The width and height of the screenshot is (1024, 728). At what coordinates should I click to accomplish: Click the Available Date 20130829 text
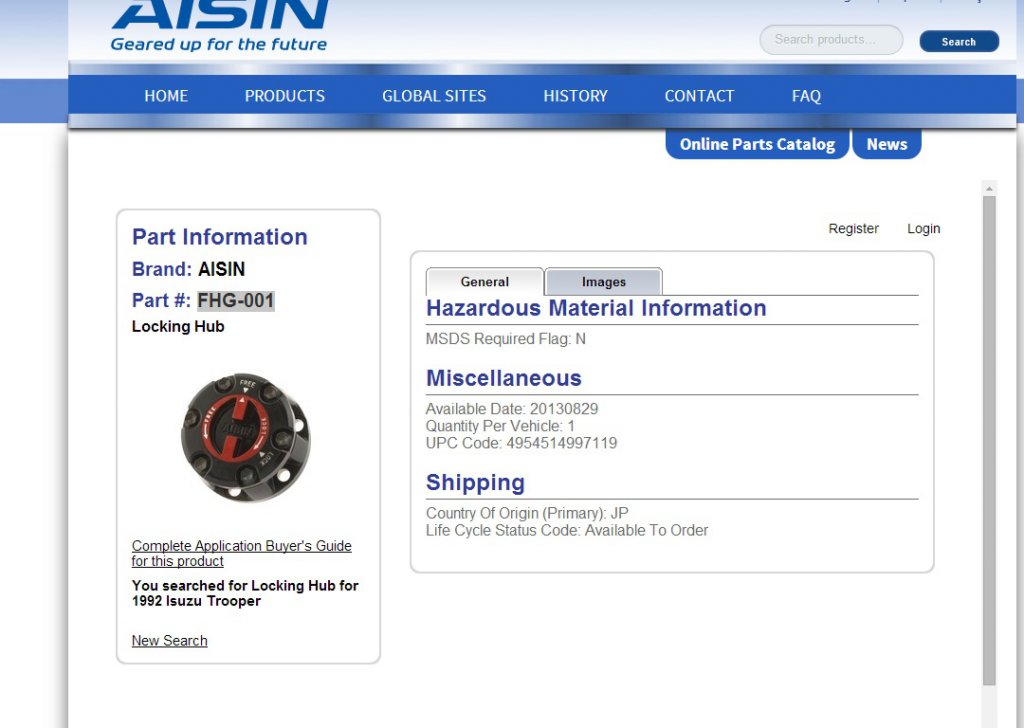pos(512,409)
